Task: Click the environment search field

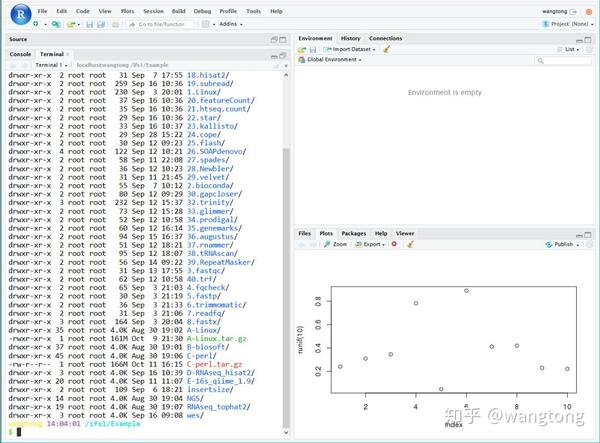Action: point(562,60)
